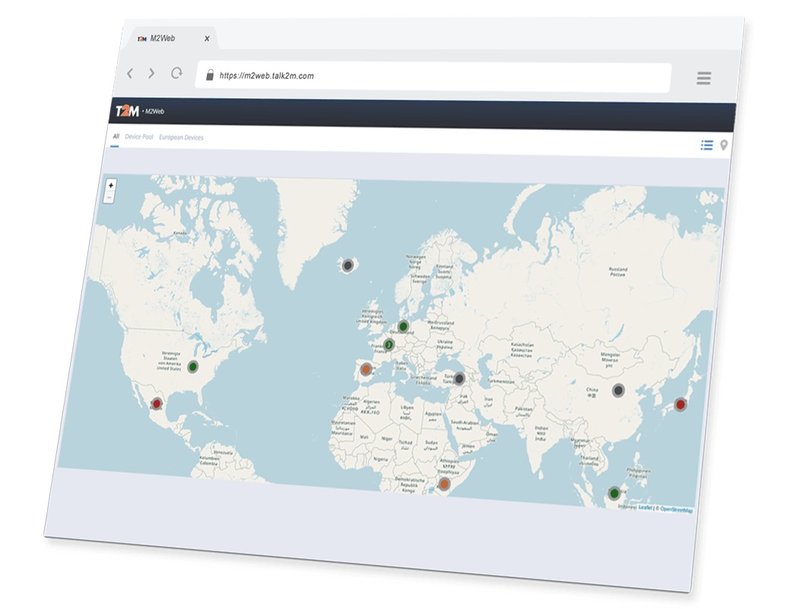Click the red device marker in Japan
This screenshot has height=609, width=802.
click(x=680, y=405)
